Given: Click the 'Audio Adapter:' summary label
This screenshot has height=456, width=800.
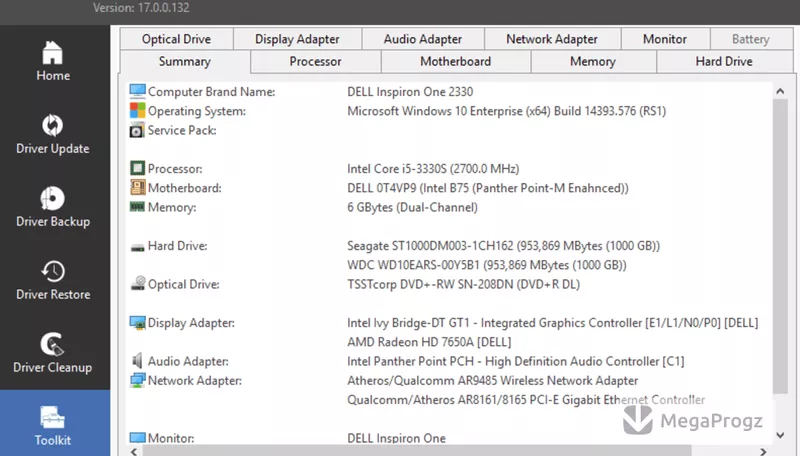Looking at the screenshot, I should (x=188, y=362).
